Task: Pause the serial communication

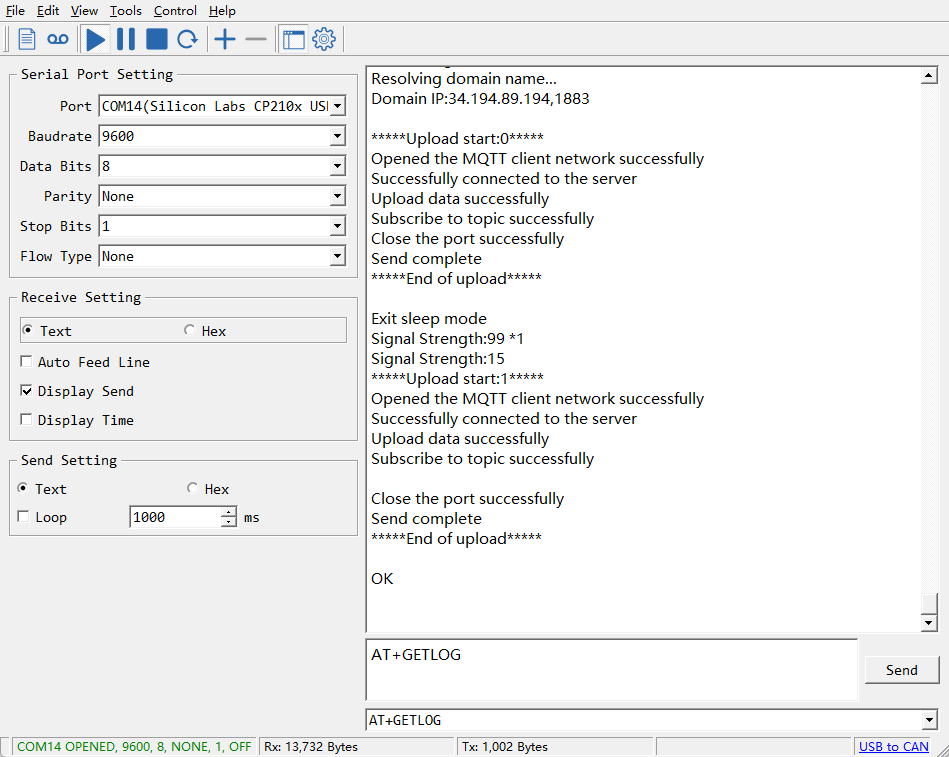Action: click(x=126, y=39)
